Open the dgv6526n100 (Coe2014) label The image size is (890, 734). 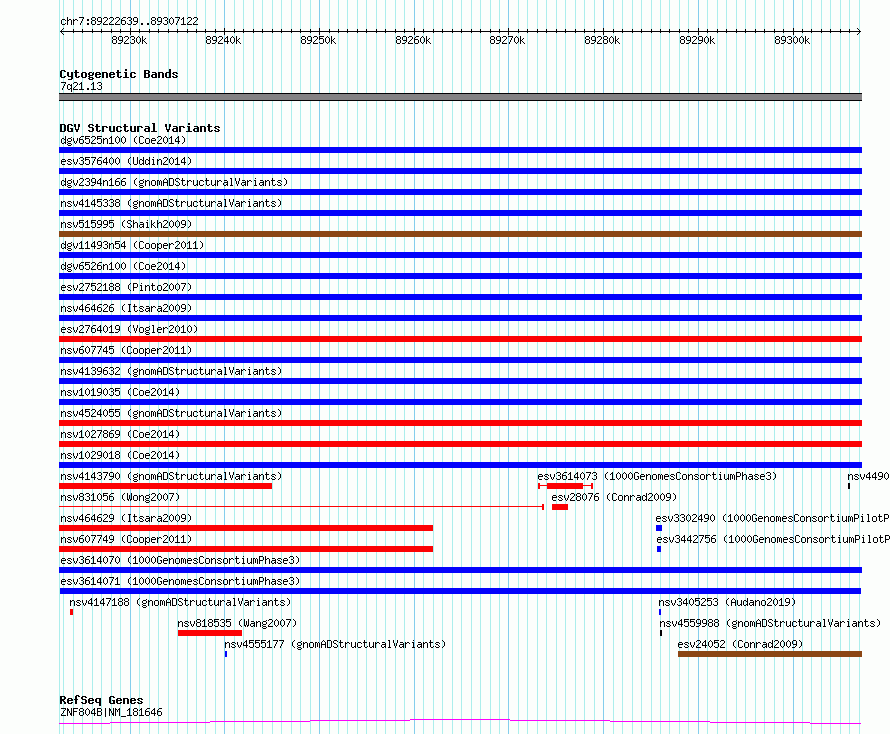click(x=123, y=266)
